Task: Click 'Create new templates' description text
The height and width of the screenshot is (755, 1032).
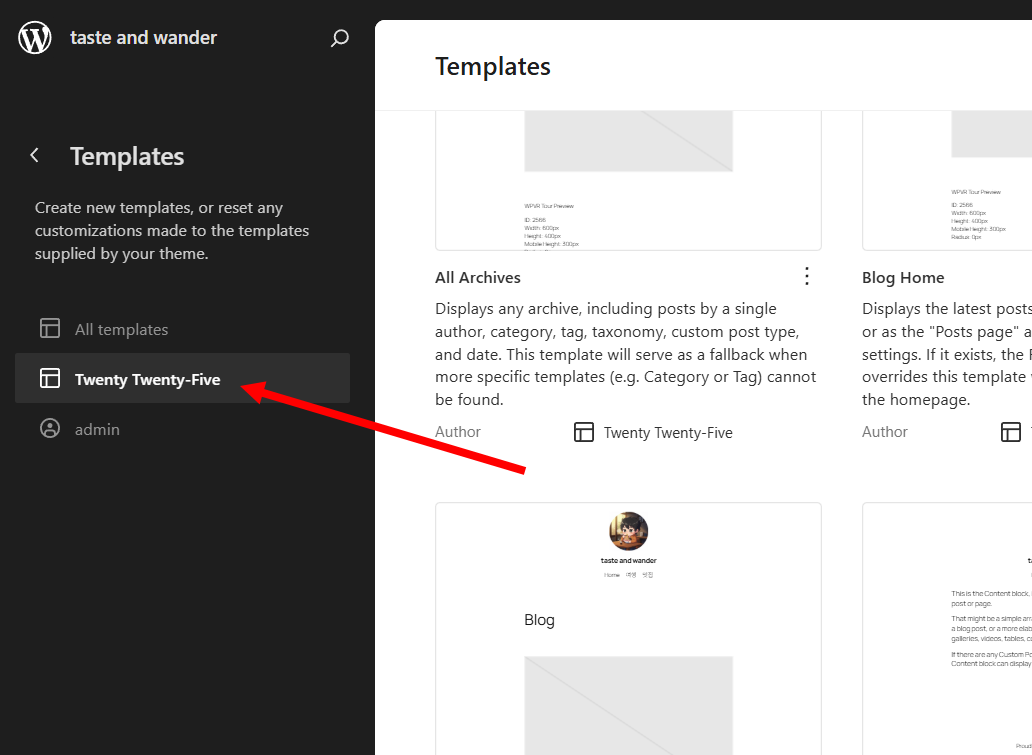Action: (172, 230)
